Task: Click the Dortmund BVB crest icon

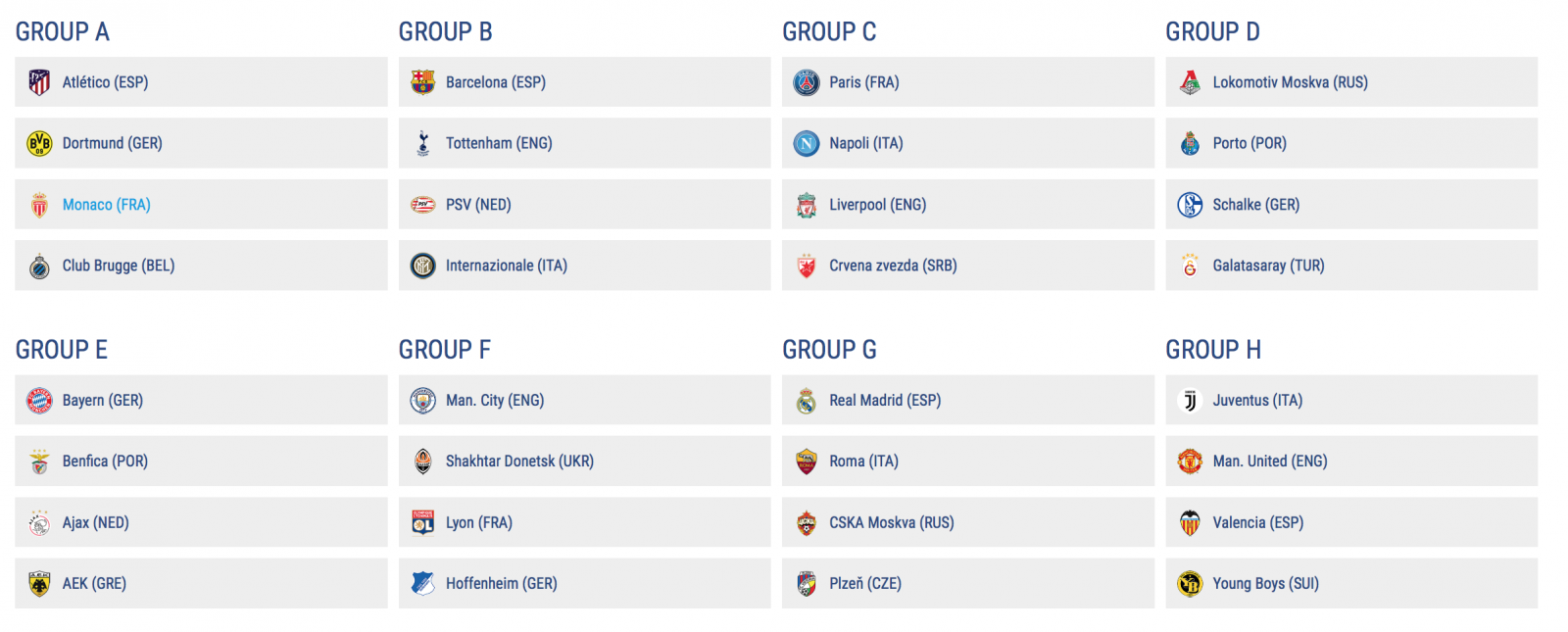Action: [x=39, y=144]
